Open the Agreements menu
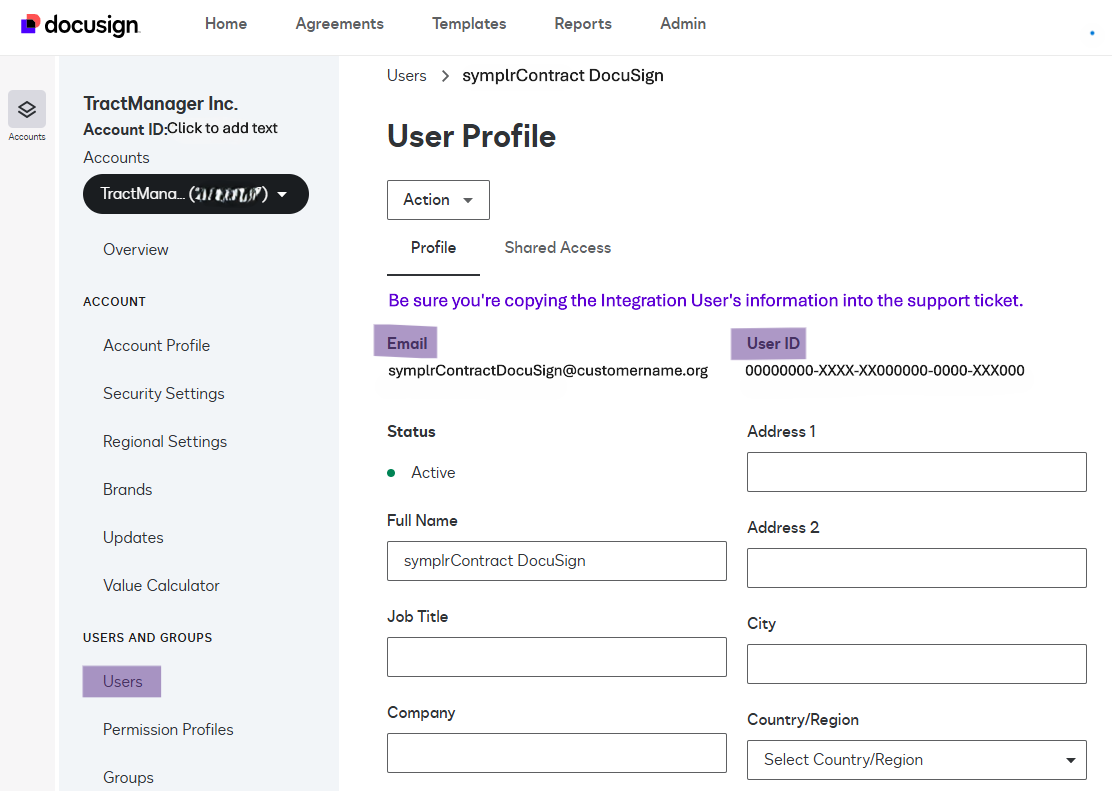 coord(339,23)
